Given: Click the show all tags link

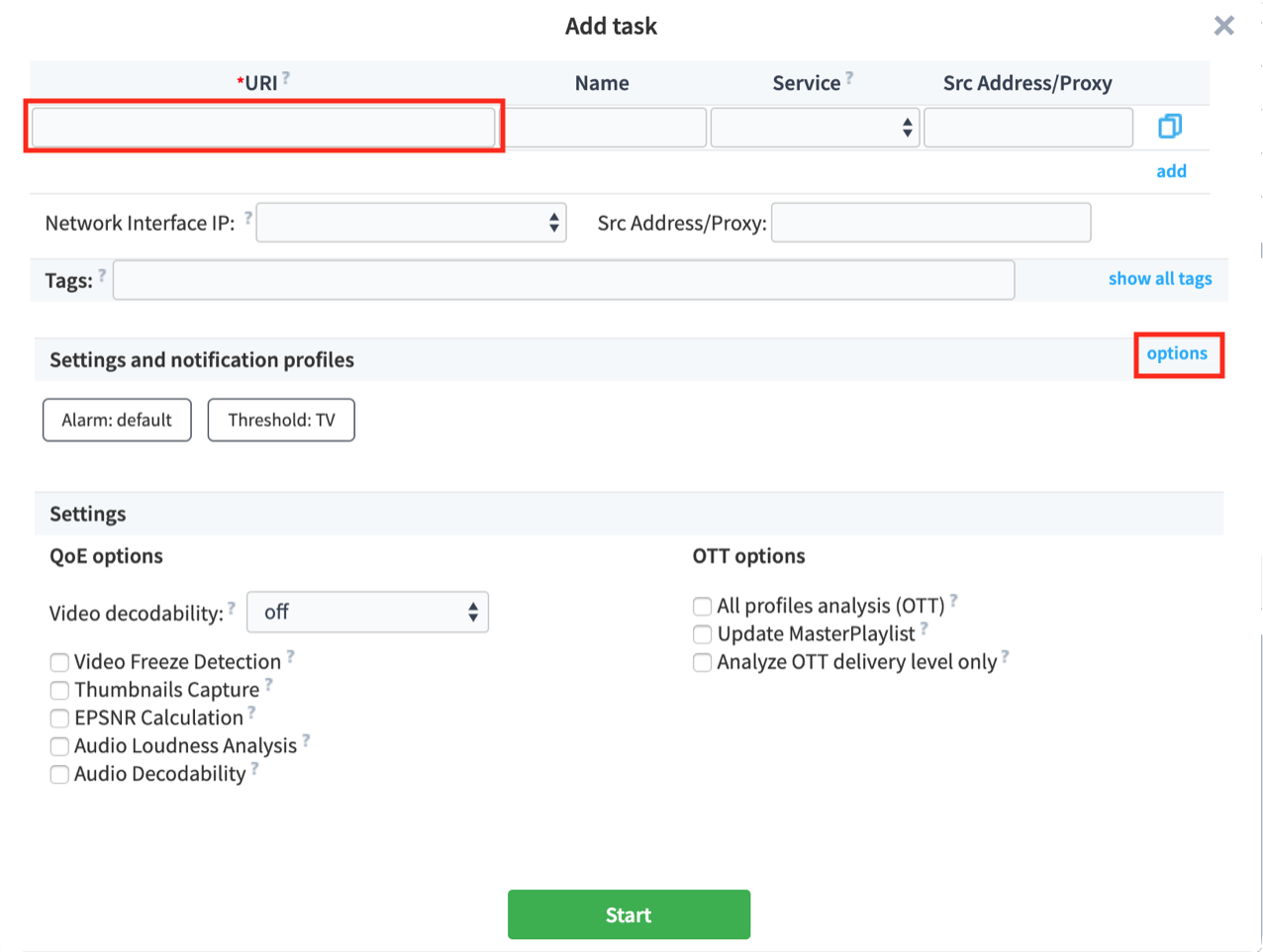Looking at the screenshot, I should tap(1159, 279).
